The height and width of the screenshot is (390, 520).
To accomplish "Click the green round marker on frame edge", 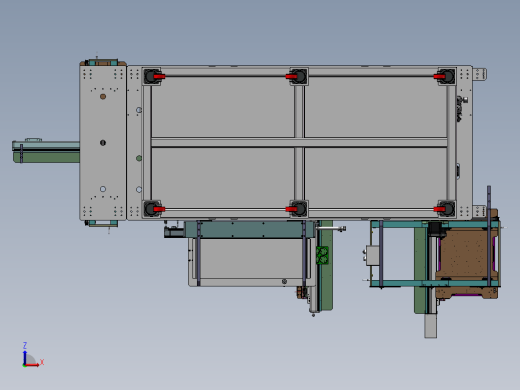I will coord(139,158).
